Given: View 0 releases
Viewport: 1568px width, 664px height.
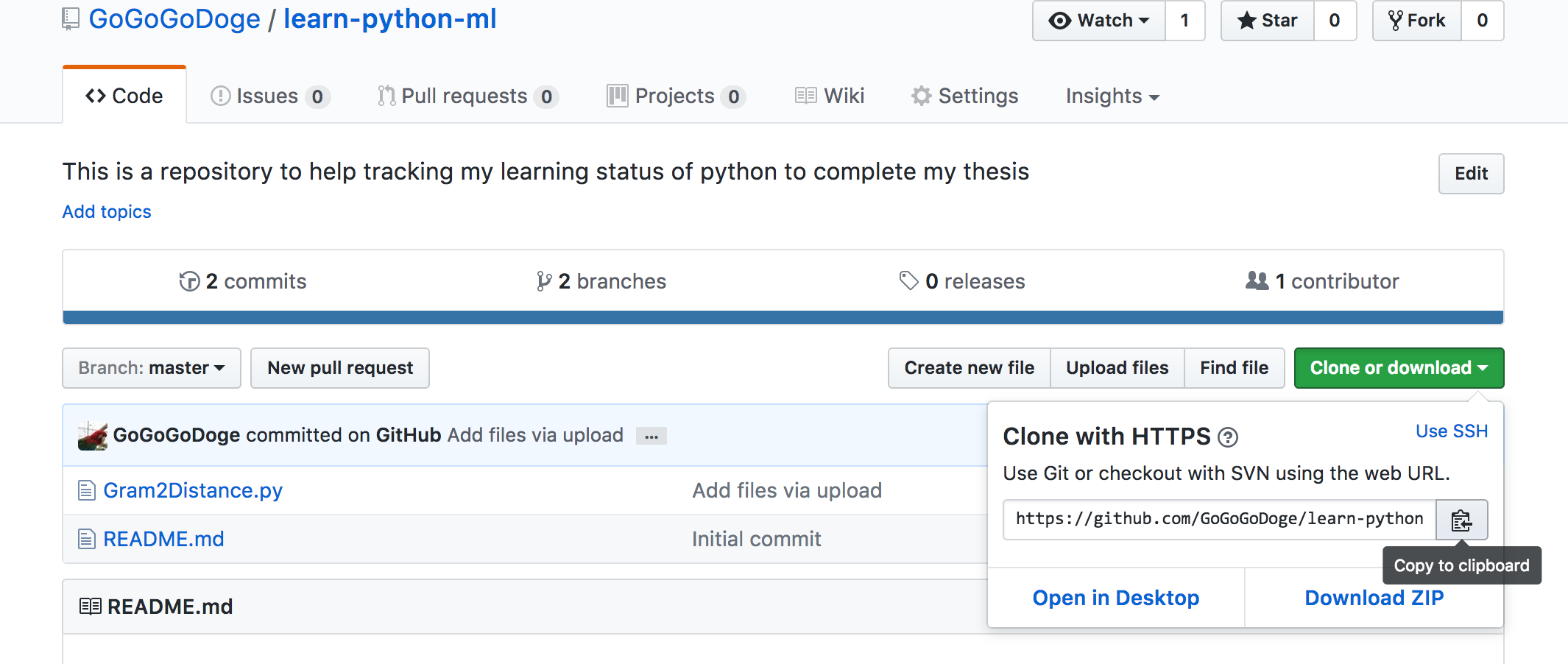Looking at the screenshot, I should [962, 281].
